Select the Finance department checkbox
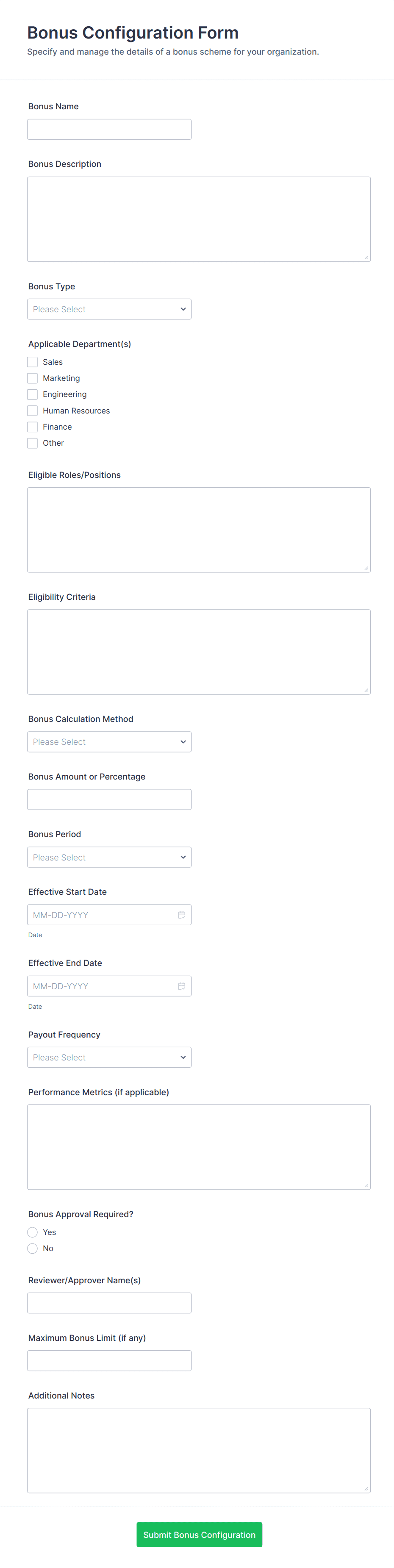Image resolution: width=394 pixels, height=1568 pixels. coord(33,427)
